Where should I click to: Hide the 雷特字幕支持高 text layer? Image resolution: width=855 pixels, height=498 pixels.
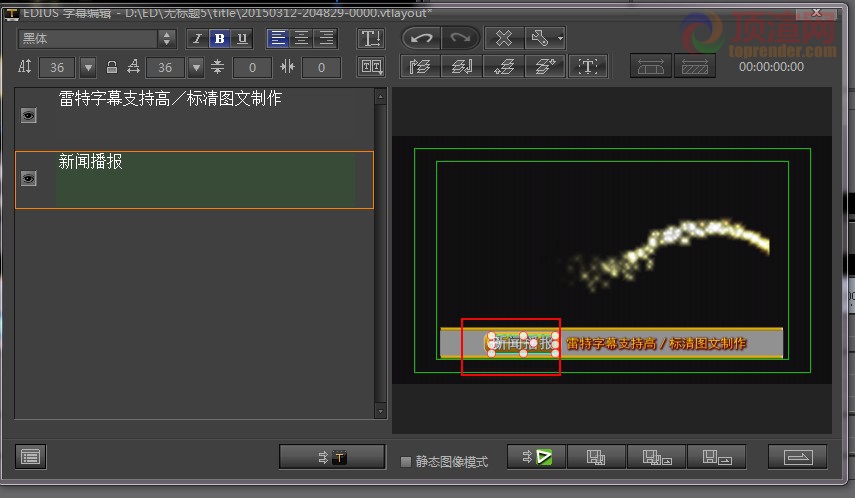(28, 115)
